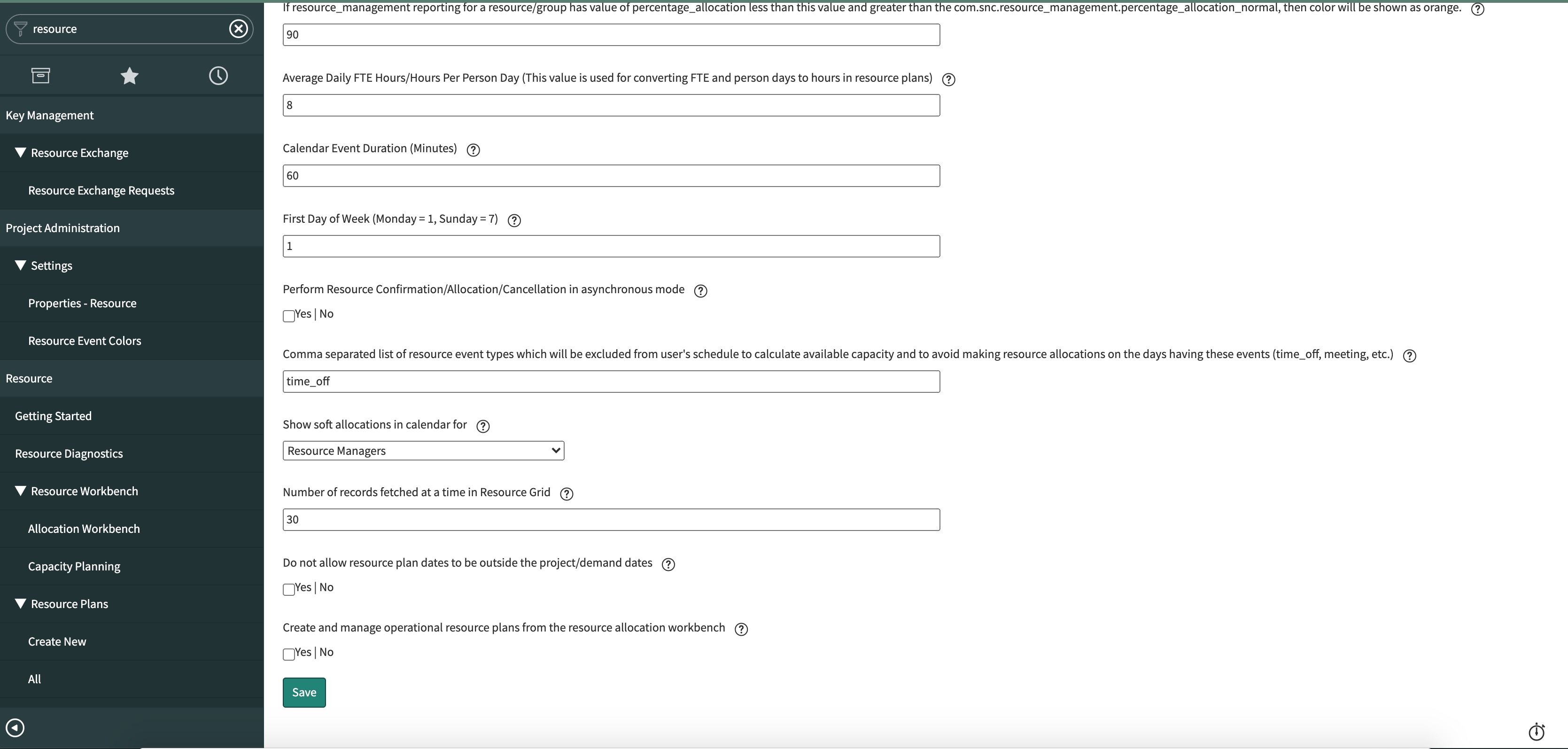Edit First Day of Week field
Viewport: 1568px width, 749px height.
tap(611, 246)
